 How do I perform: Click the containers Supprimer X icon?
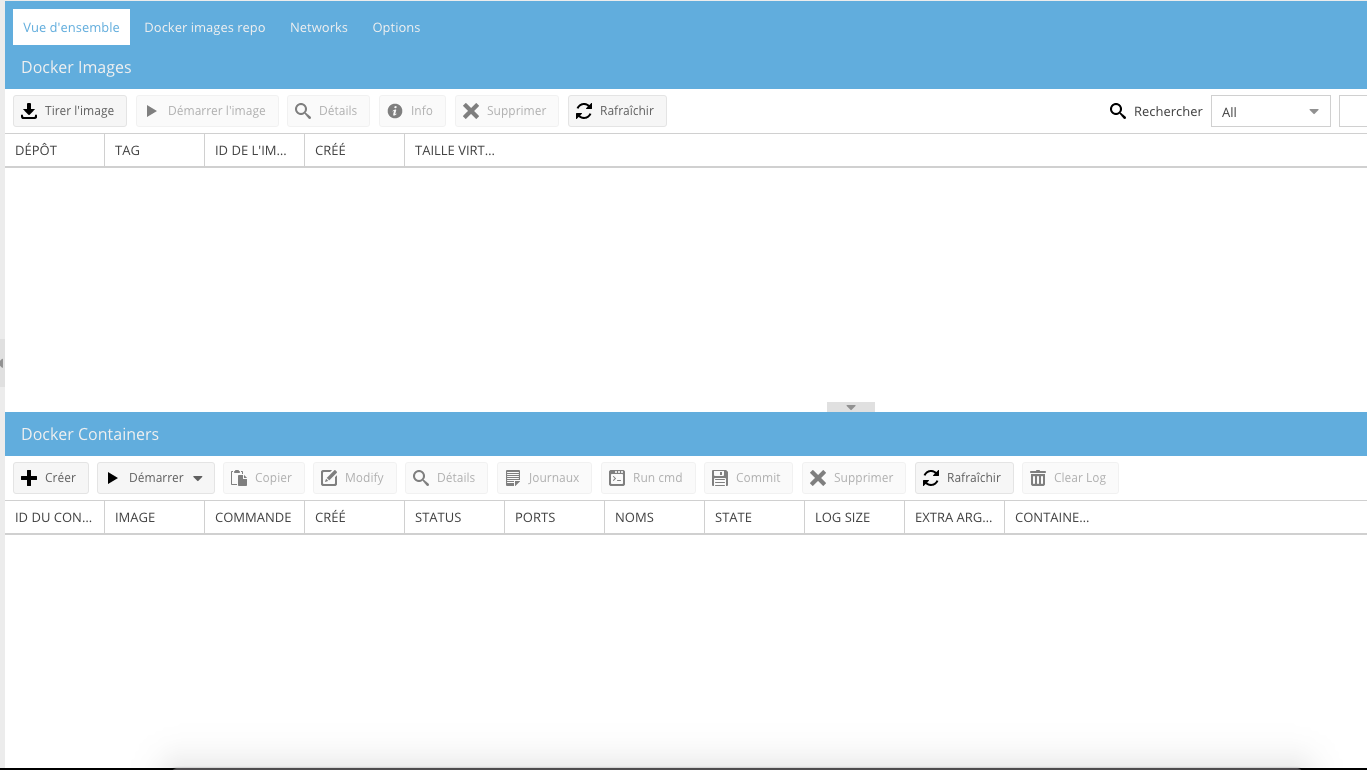click(818, 478)
